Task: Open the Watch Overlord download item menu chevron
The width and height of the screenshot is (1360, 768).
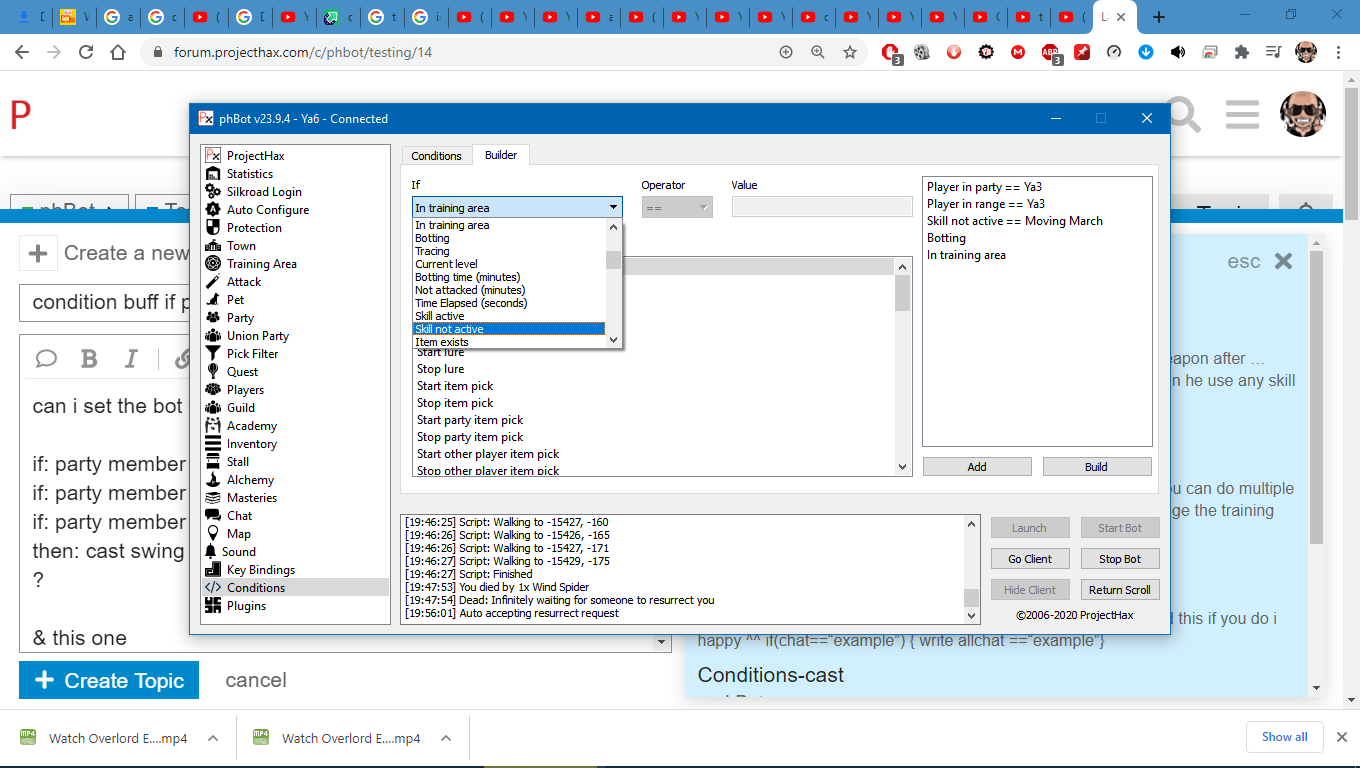Action: pyautogui.click(x=213, y=738)
